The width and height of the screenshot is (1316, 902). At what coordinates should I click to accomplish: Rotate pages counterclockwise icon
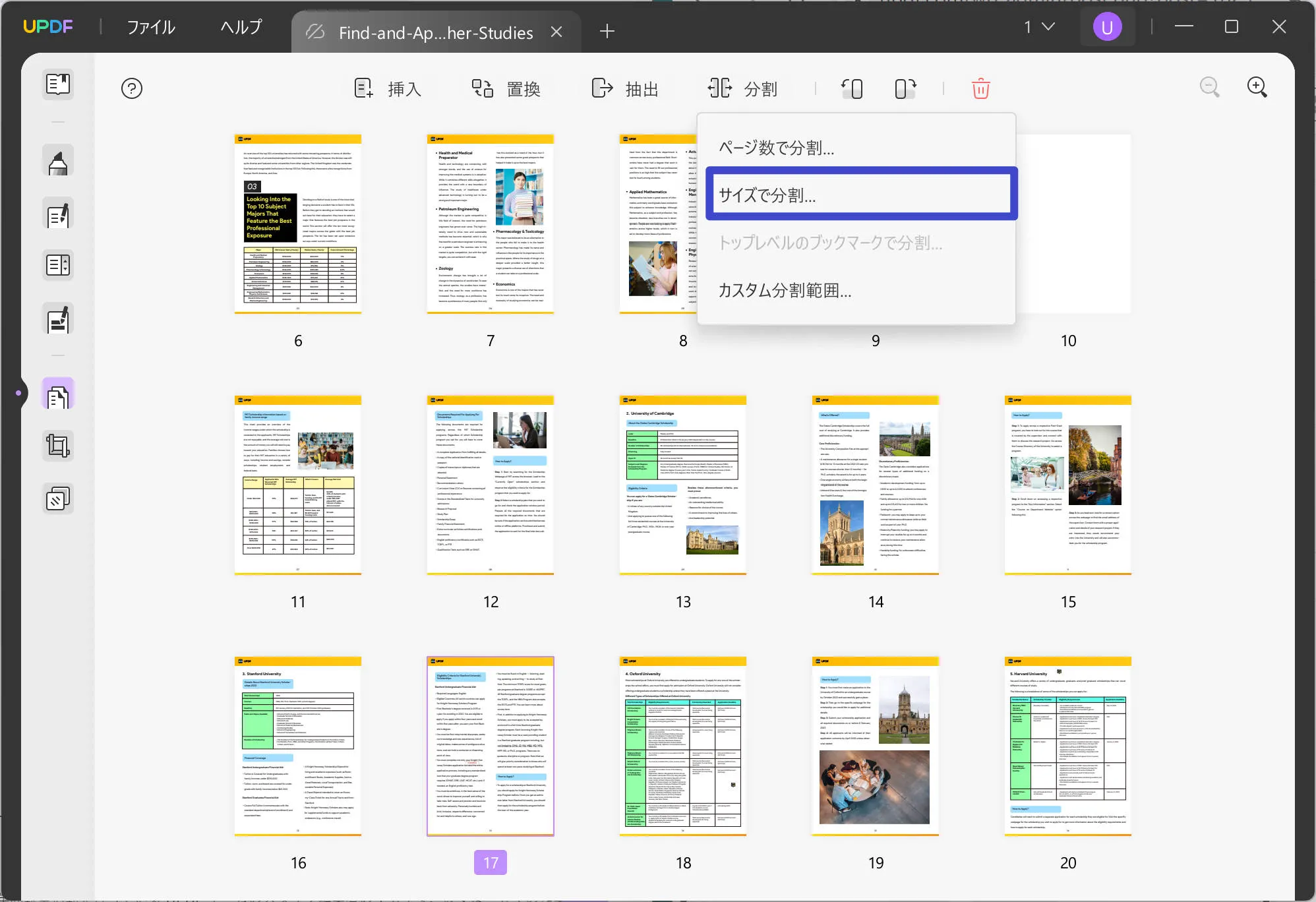[852, 88]
